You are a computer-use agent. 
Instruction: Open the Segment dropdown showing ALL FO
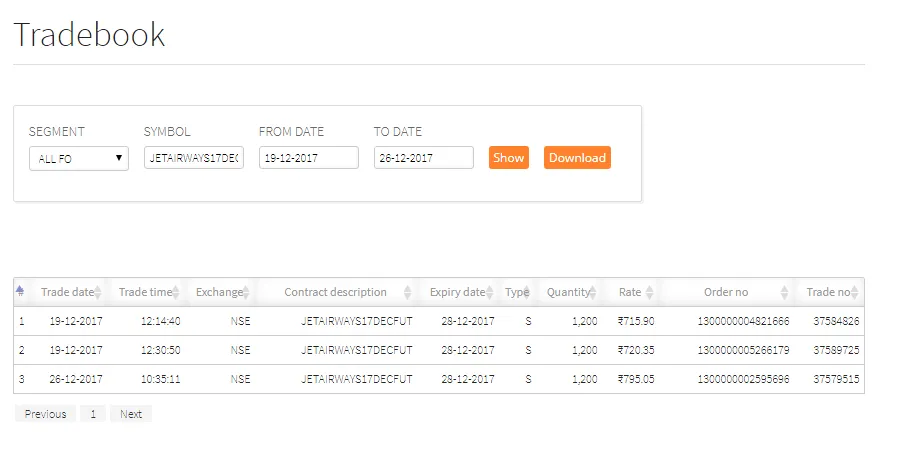[x=78, y=158]
